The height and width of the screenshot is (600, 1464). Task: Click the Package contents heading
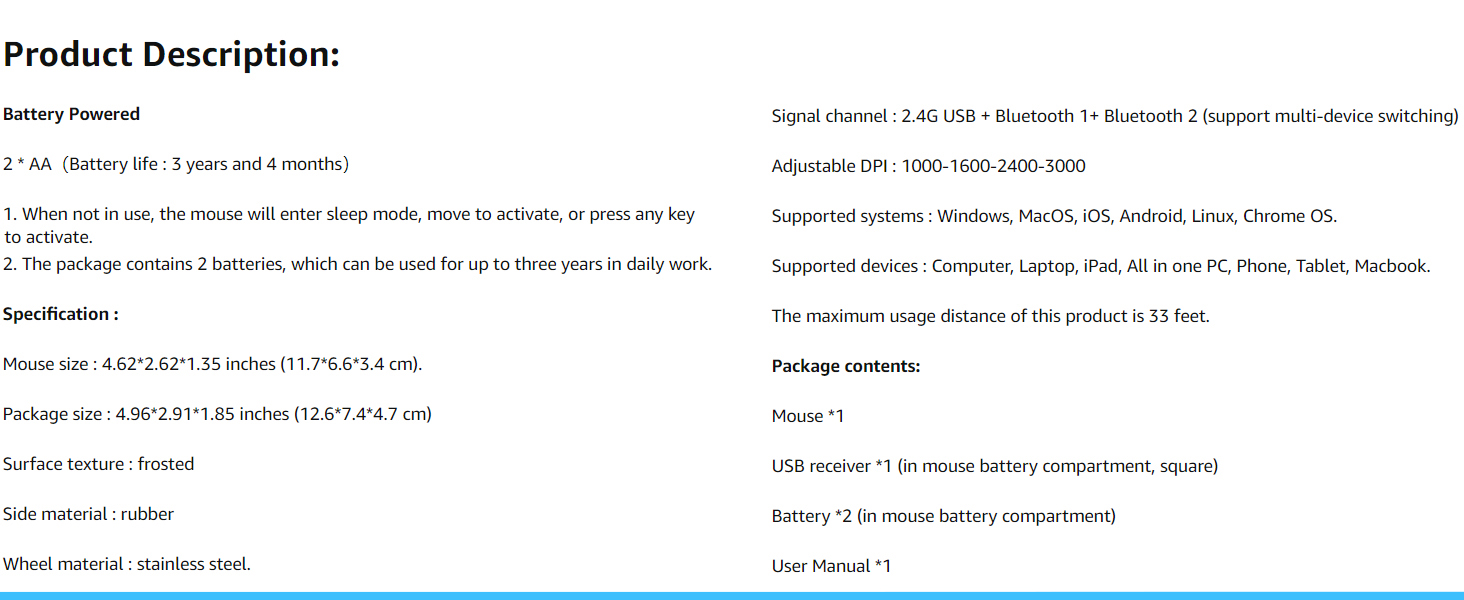click(845, 366)
